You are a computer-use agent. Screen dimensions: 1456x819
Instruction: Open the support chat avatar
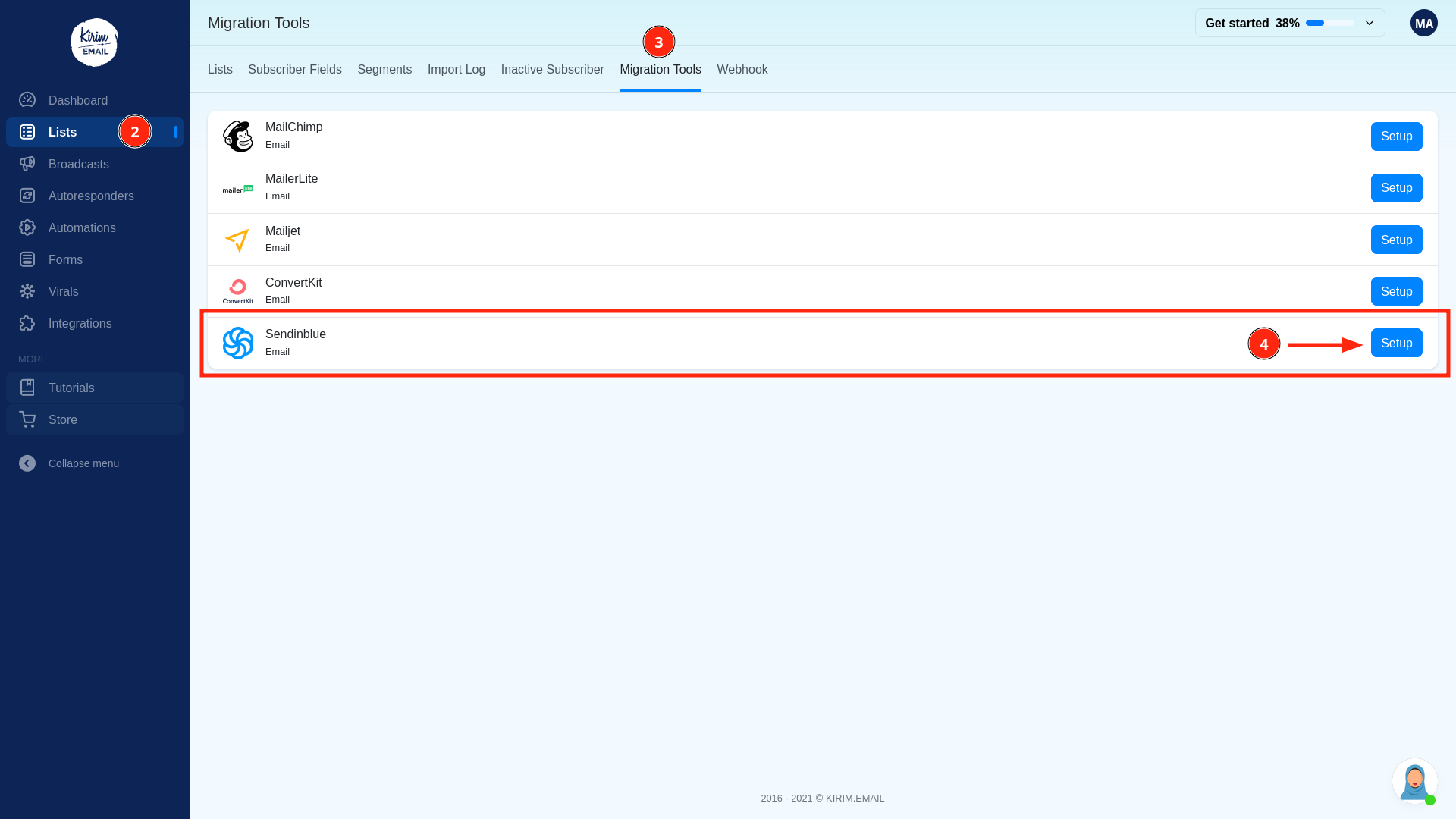point(1414,781)
